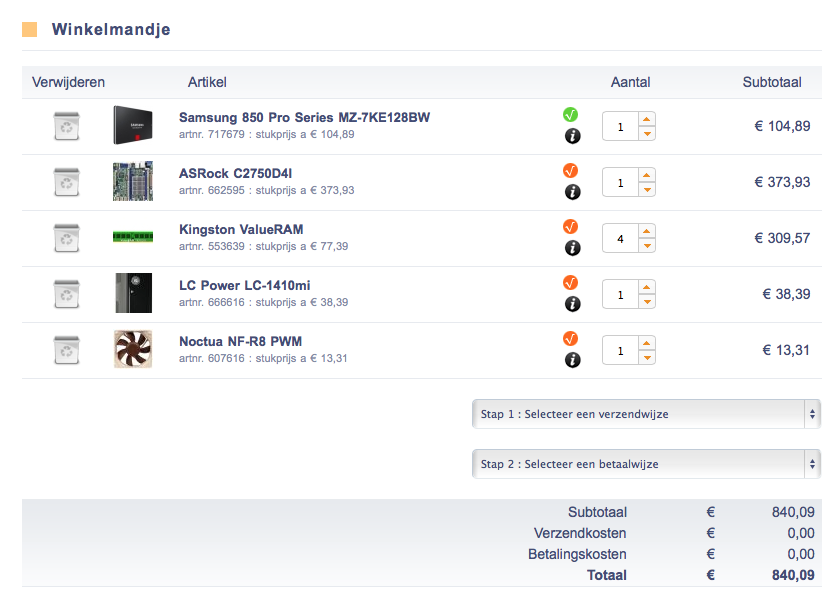Remove Samsung 850 Pro from cart

tap(67, 126)
